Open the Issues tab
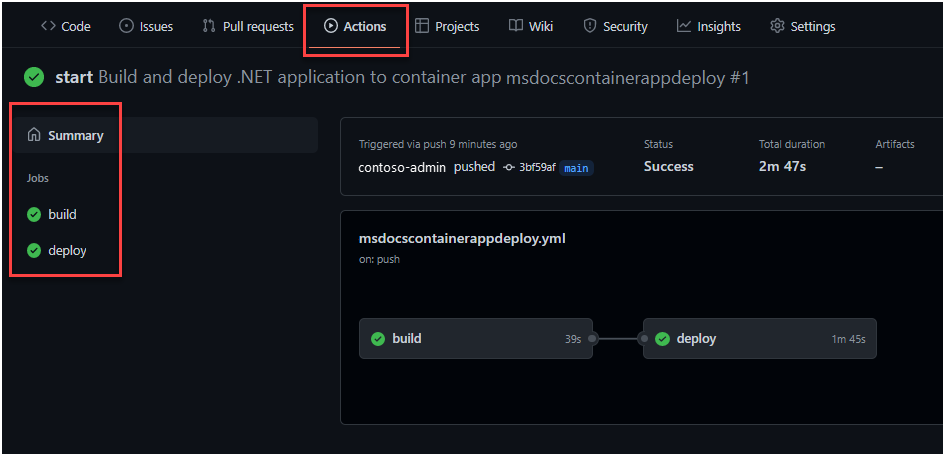This screenshot has height=454, width=943. 146,26
